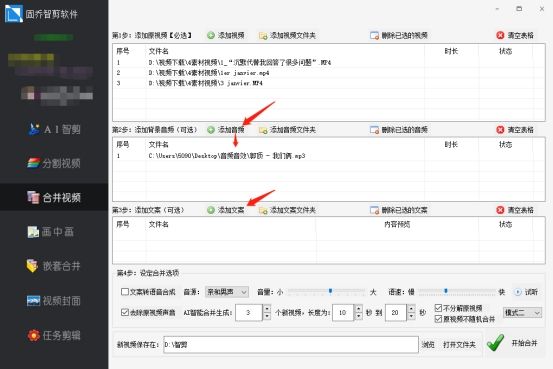This screenshot has width=553, height=369.
Task: Click the 固乔智剪软件 logo icon
Action: 13,13
